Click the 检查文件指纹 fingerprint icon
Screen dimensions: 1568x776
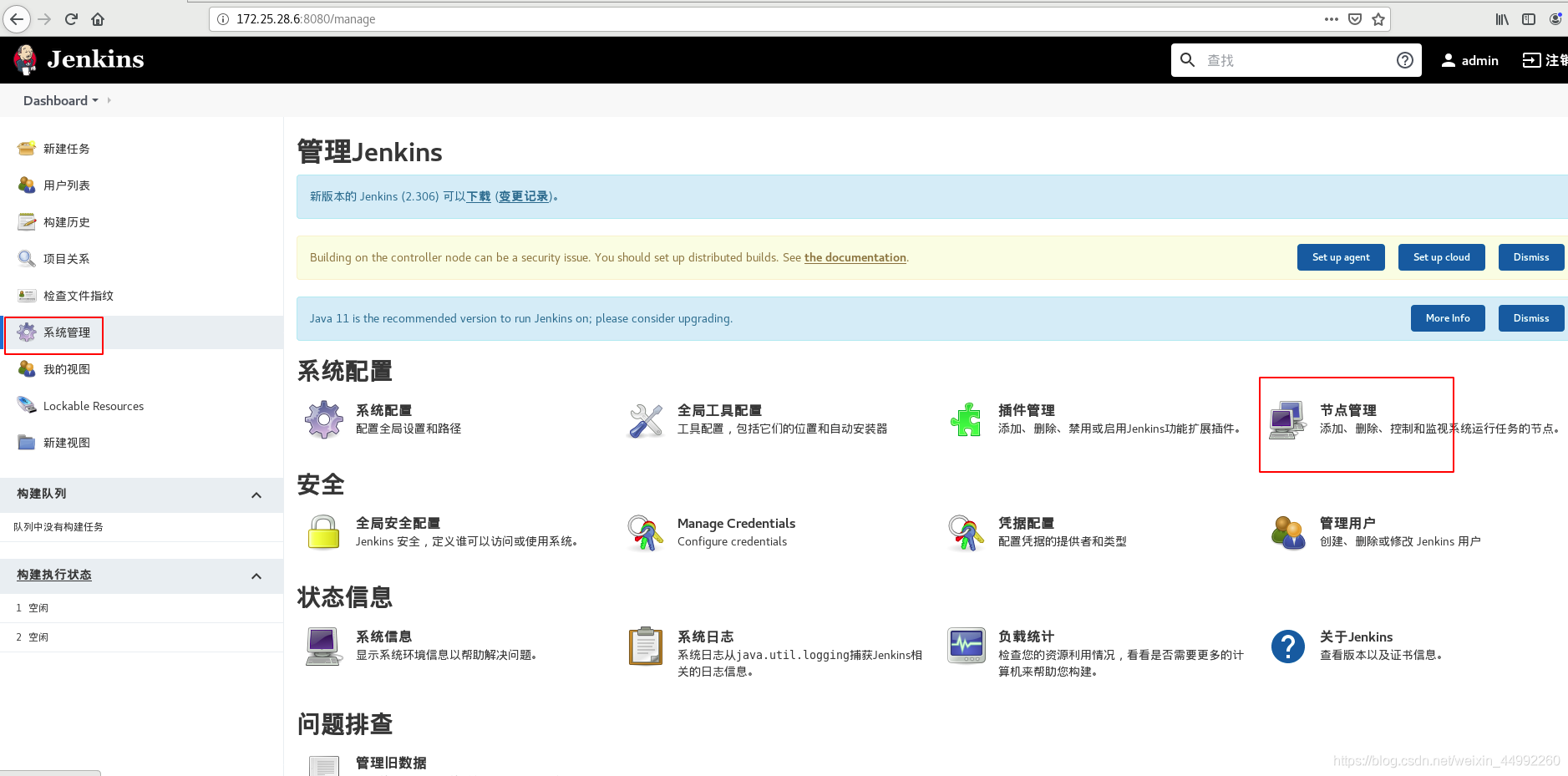27,296
